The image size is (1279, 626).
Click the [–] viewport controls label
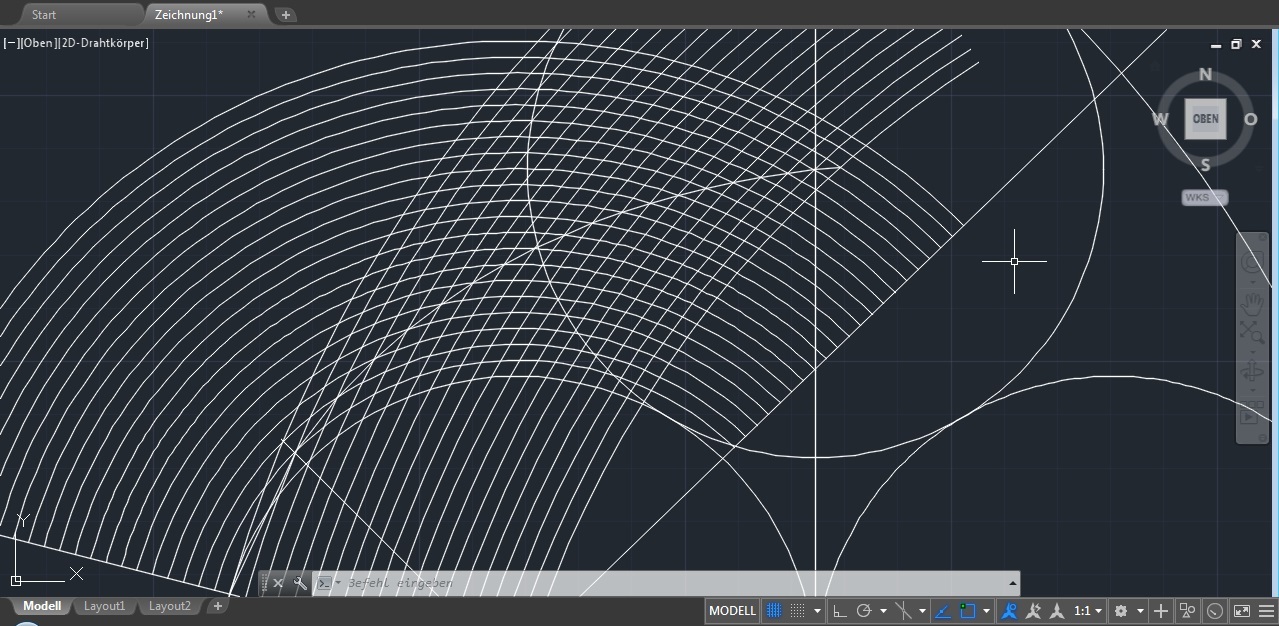click(10, 43)
